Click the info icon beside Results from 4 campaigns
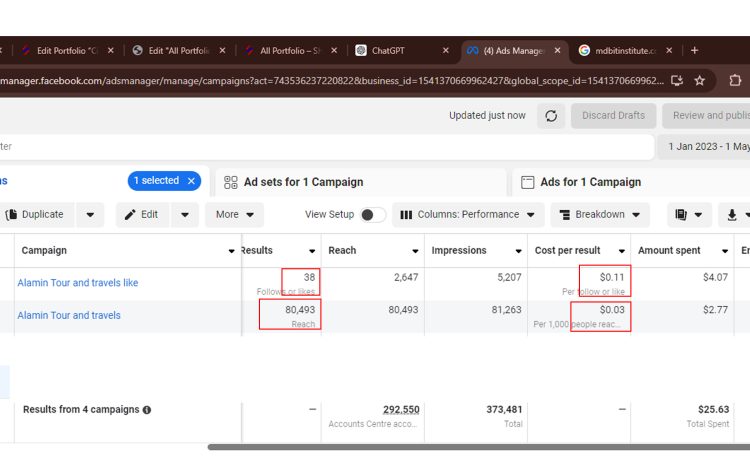The width and height of the screenshot is (750, 465). point(147,410)
